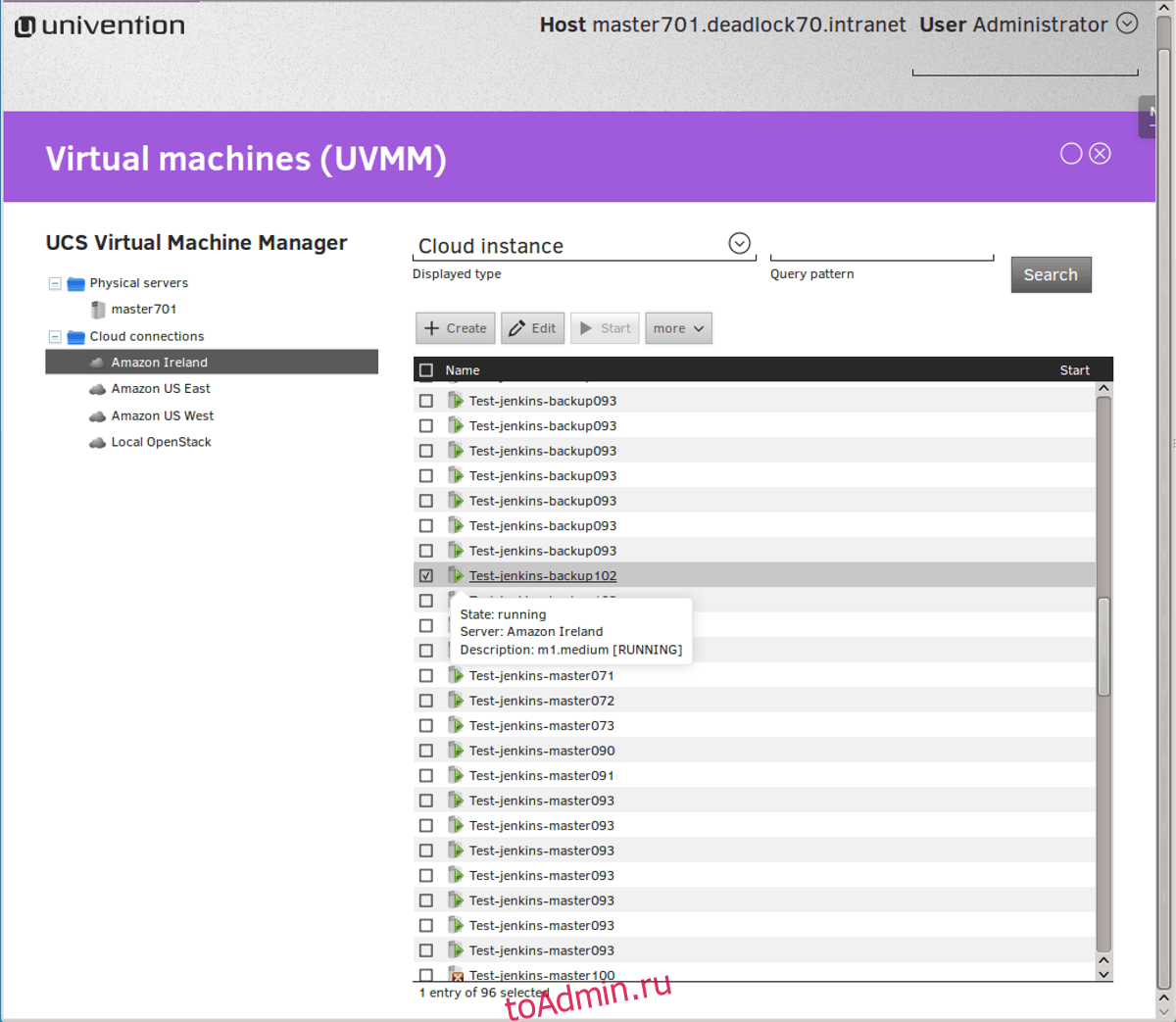
Task: Click the Amazon US East cloud icon
Action: [x=98, y=389]
